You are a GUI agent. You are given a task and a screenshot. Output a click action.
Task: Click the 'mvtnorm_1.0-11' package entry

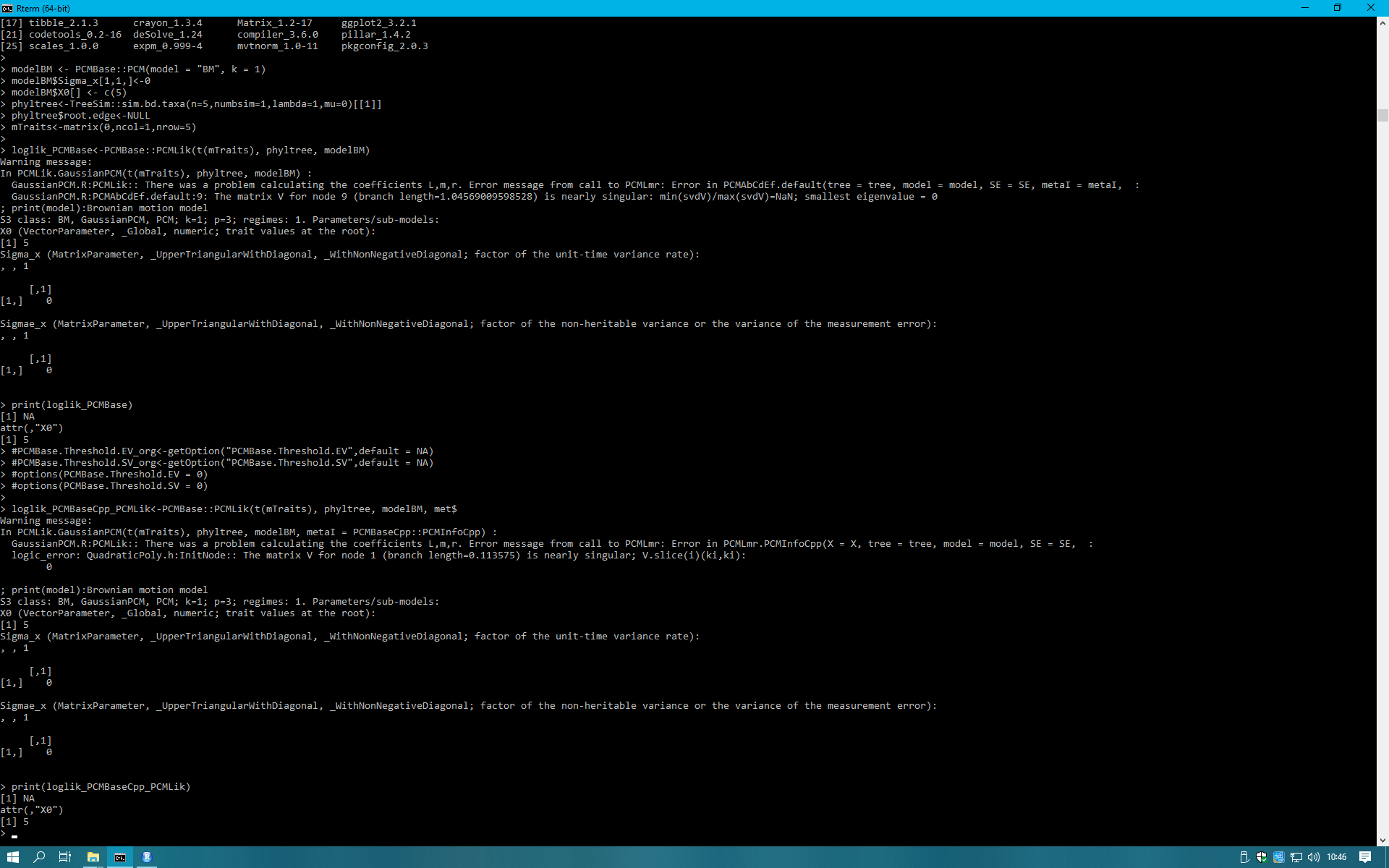(277, 46)
